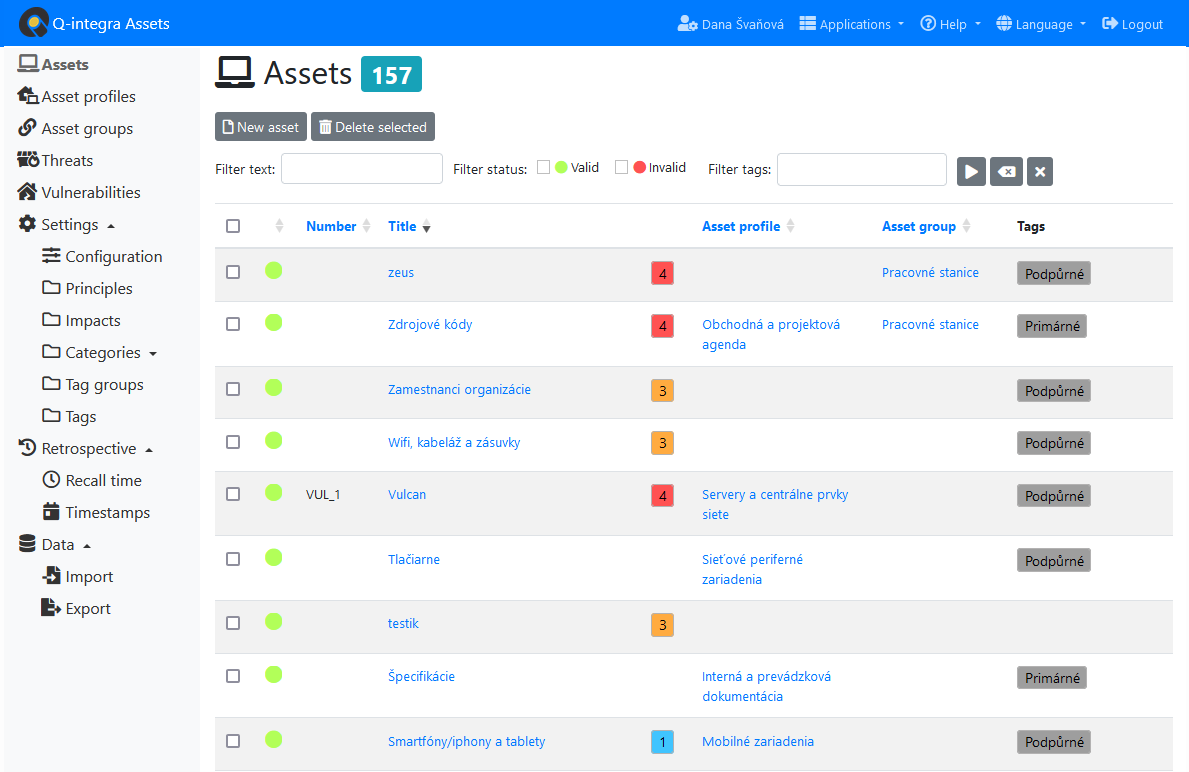The height and width of the screenshot is (772, 1189).
Task: Focus the Filter tags input field
Action: (862, 168)
